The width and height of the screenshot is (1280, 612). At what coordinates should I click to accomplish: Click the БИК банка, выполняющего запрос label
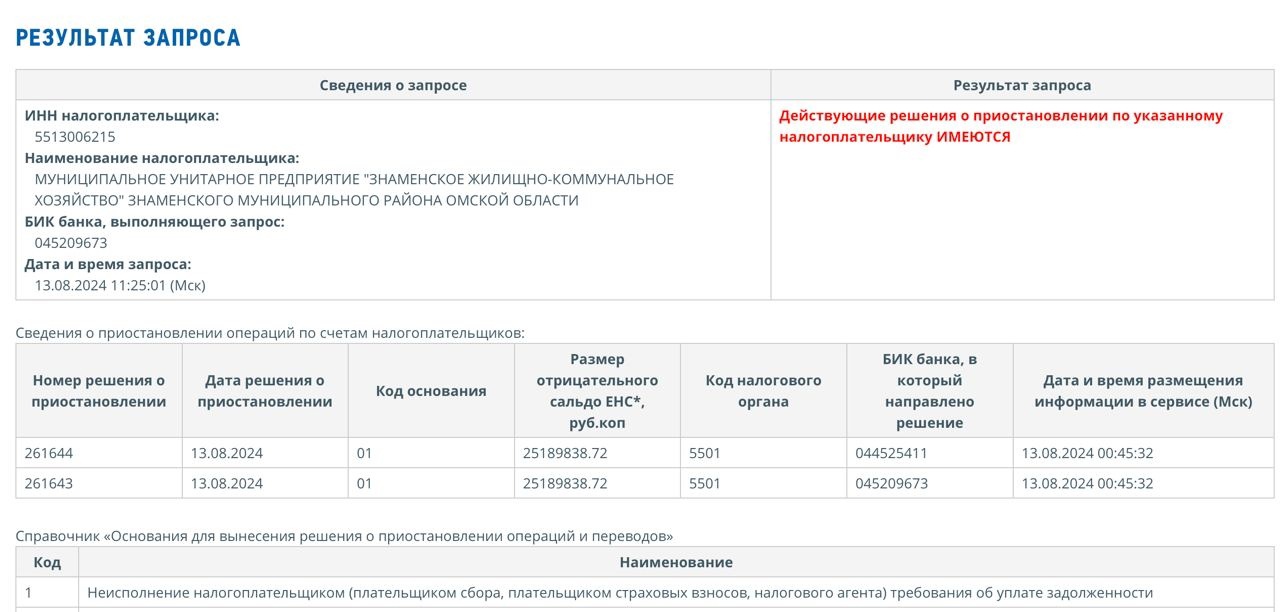[x=155, y=221]
